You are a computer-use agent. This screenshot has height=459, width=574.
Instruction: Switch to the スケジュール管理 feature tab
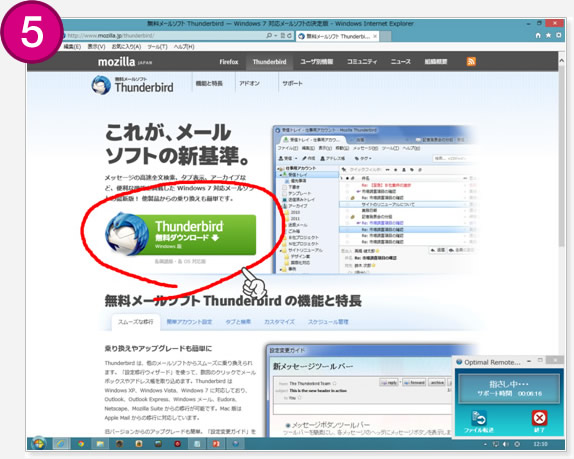328,322
